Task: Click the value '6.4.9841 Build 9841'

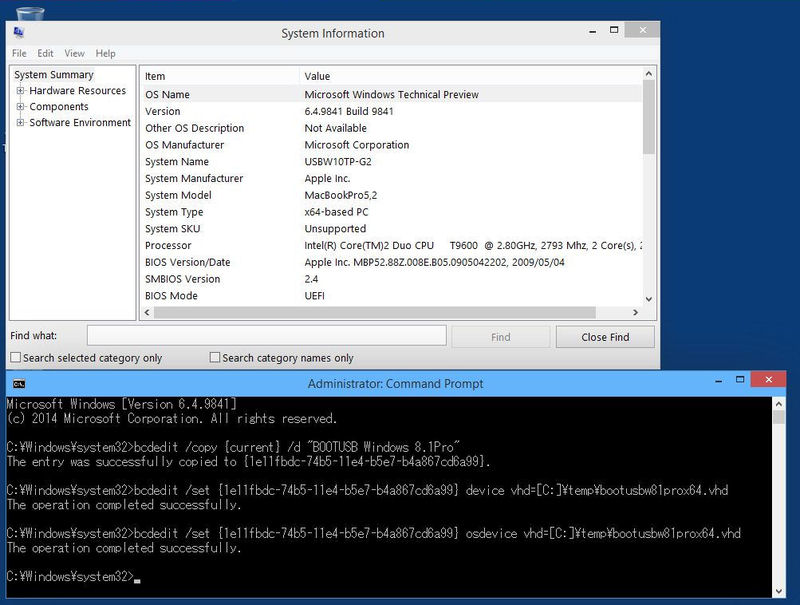Action: tap(349, 111)
